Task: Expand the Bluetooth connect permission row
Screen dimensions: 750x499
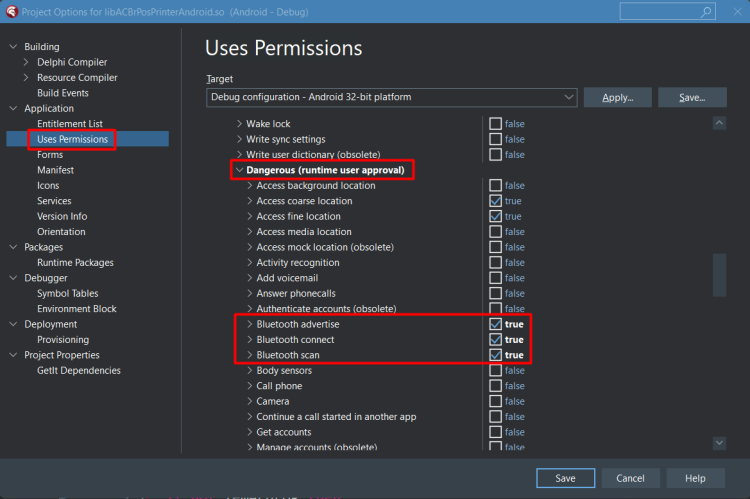Action: (x=249, y=340)
